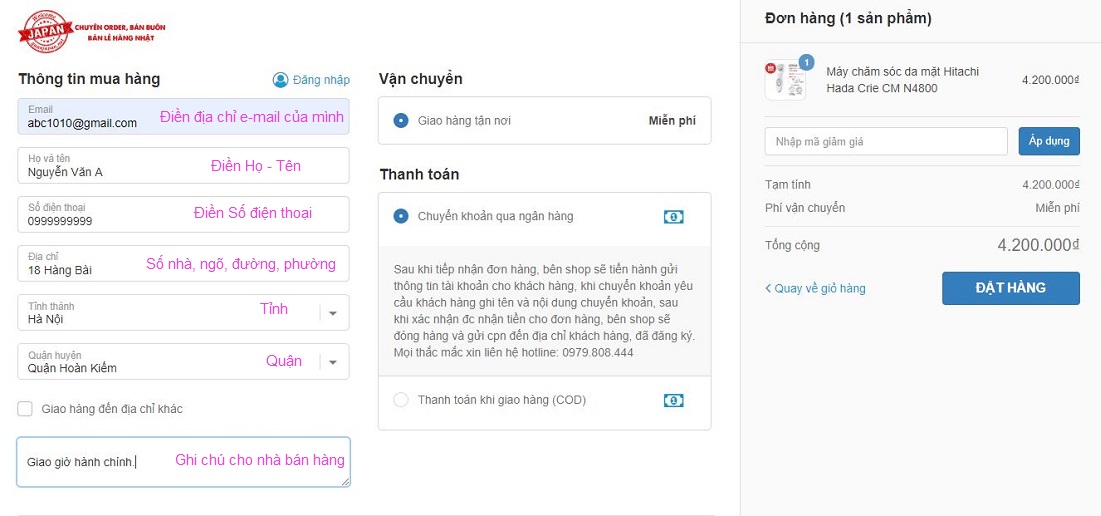The width and height of the screenshot is (1101, 516).
Task: Click the Đăng nhập login link
Action: point(321,80)
